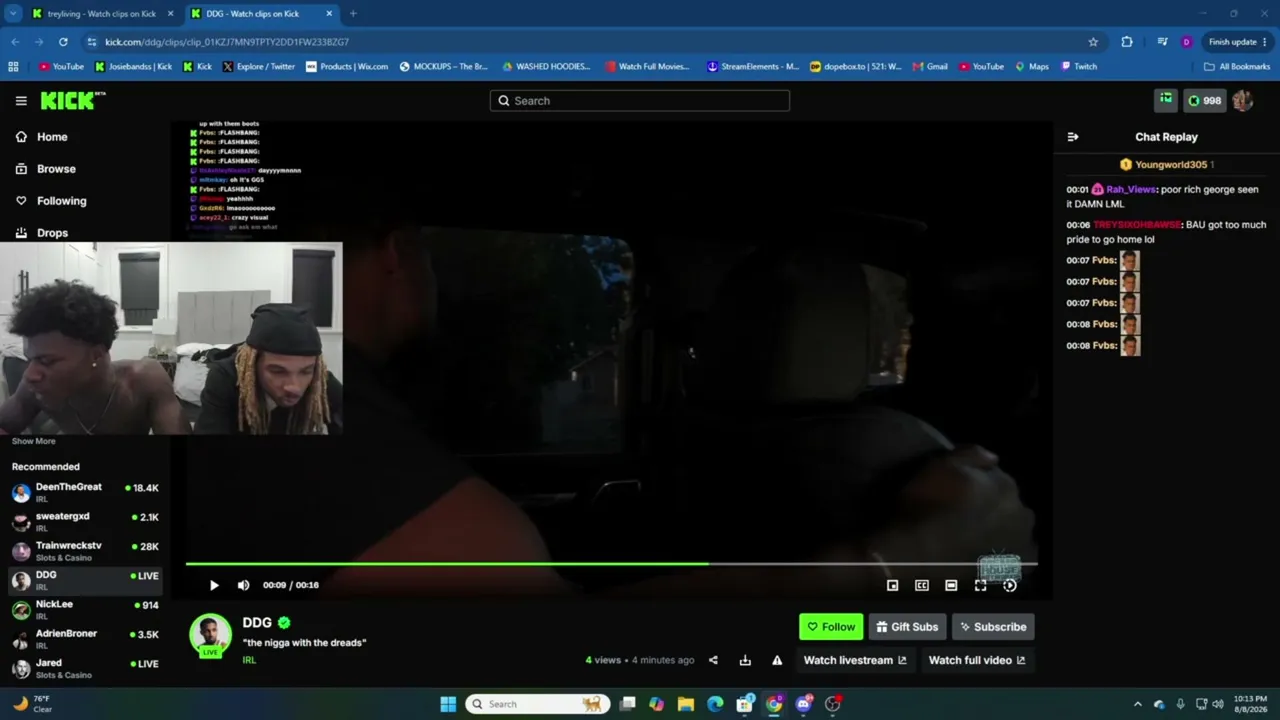Toggle picture-in-picture mode for the clip
This screenshot has height=720, width=1280.
tap(892, 585)
